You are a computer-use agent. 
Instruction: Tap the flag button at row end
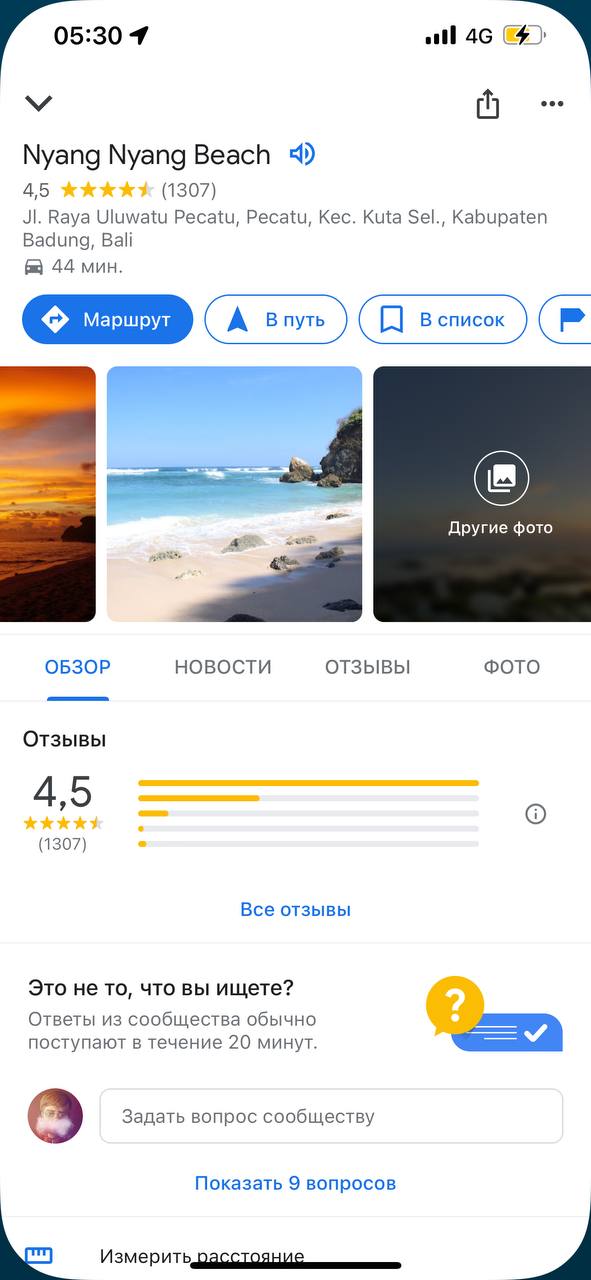[567, 320]
